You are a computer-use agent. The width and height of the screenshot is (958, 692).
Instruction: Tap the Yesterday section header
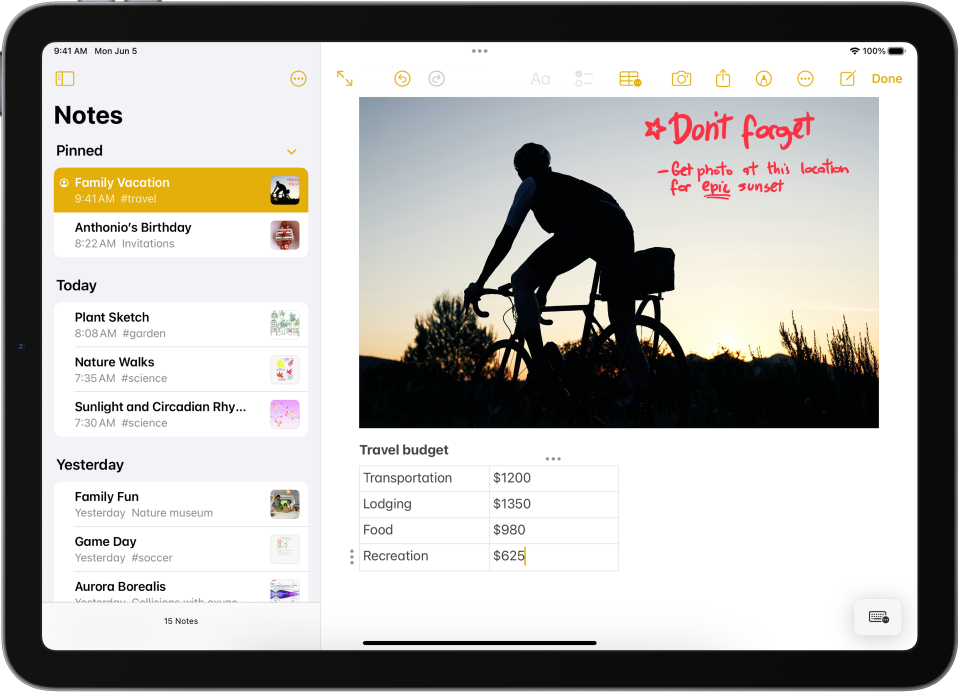tap(90, 465)
